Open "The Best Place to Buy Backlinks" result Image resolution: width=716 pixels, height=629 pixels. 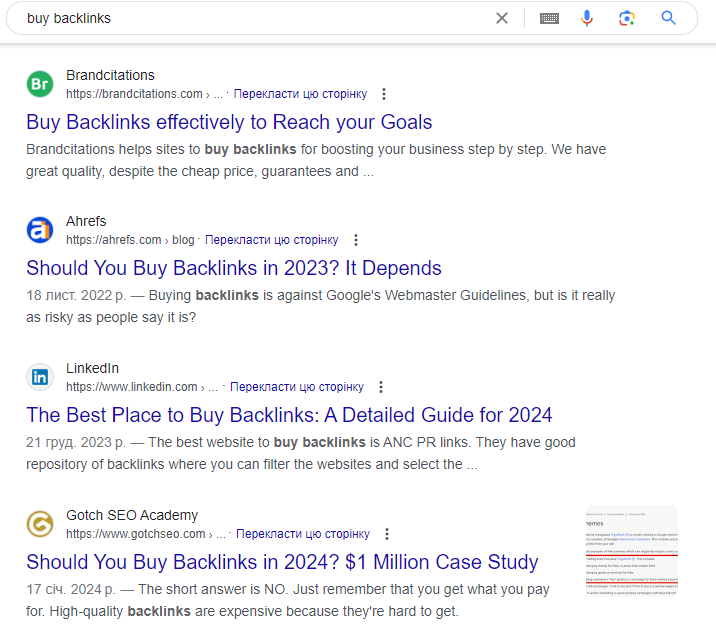(x=289, y=415)
